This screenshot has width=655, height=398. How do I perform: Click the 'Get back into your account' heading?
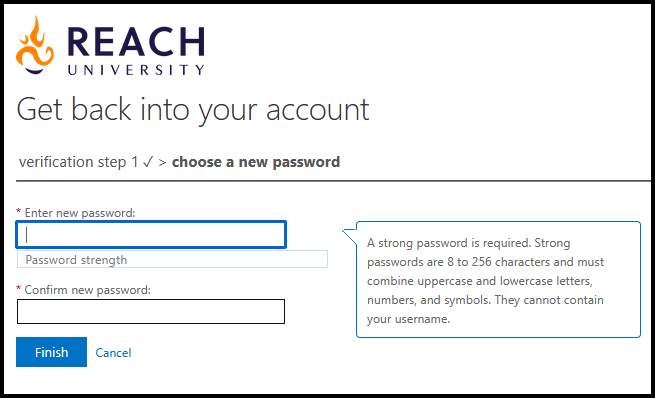193,110
